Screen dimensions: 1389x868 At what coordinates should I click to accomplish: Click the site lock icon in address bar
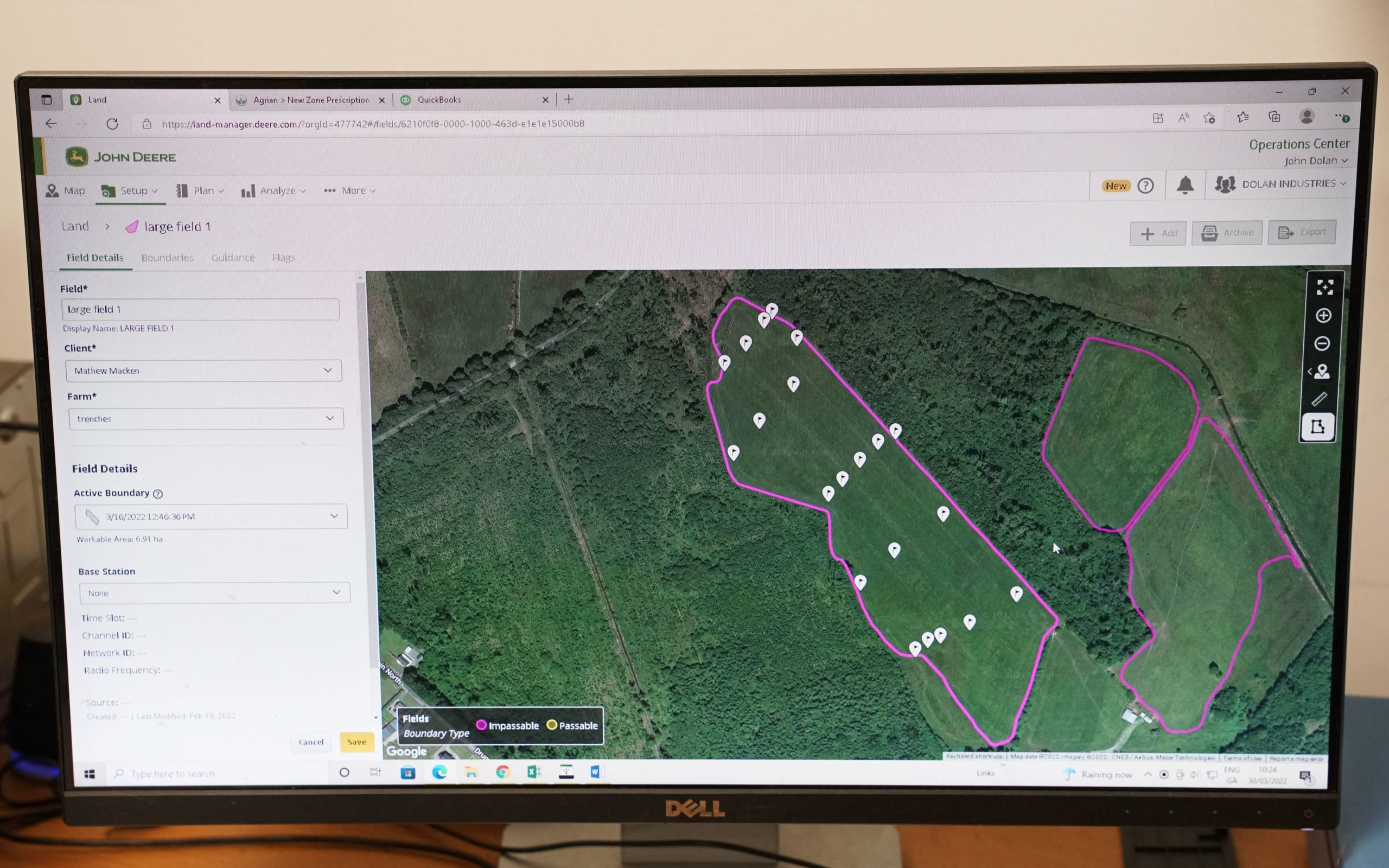coord(147,124)
